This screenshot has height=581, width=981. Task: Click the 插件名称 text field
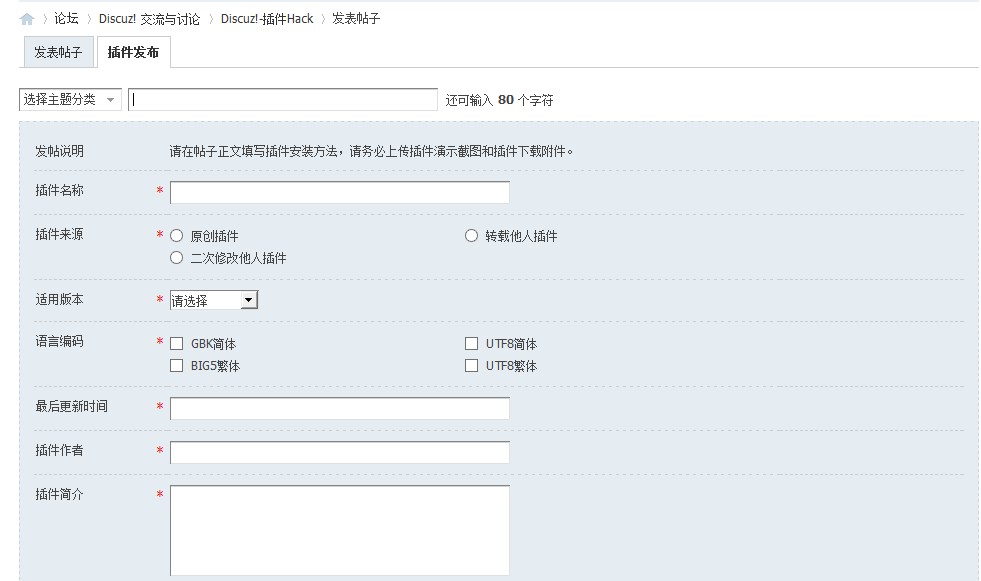tap(338, 191)
